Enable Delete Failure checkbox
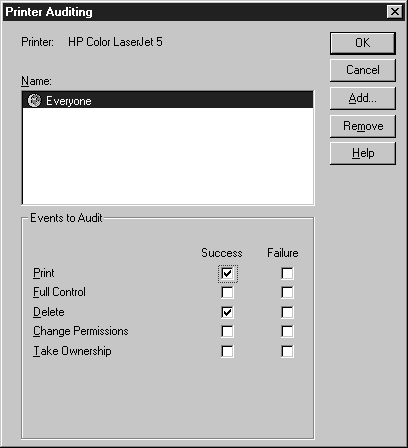408x448 pixels. tap(287, 312)
